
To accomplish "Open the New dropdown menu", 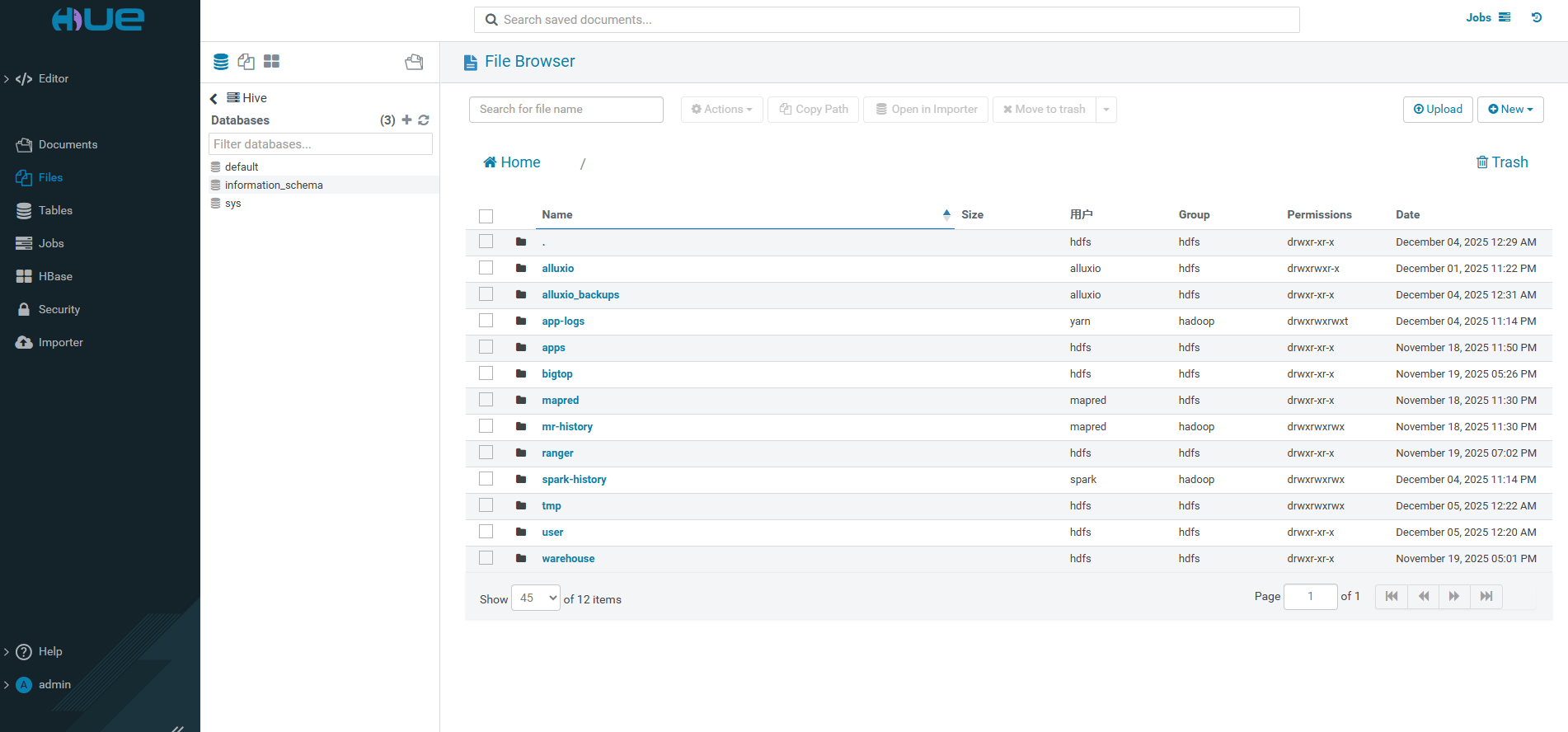I will pos(1510,109).
